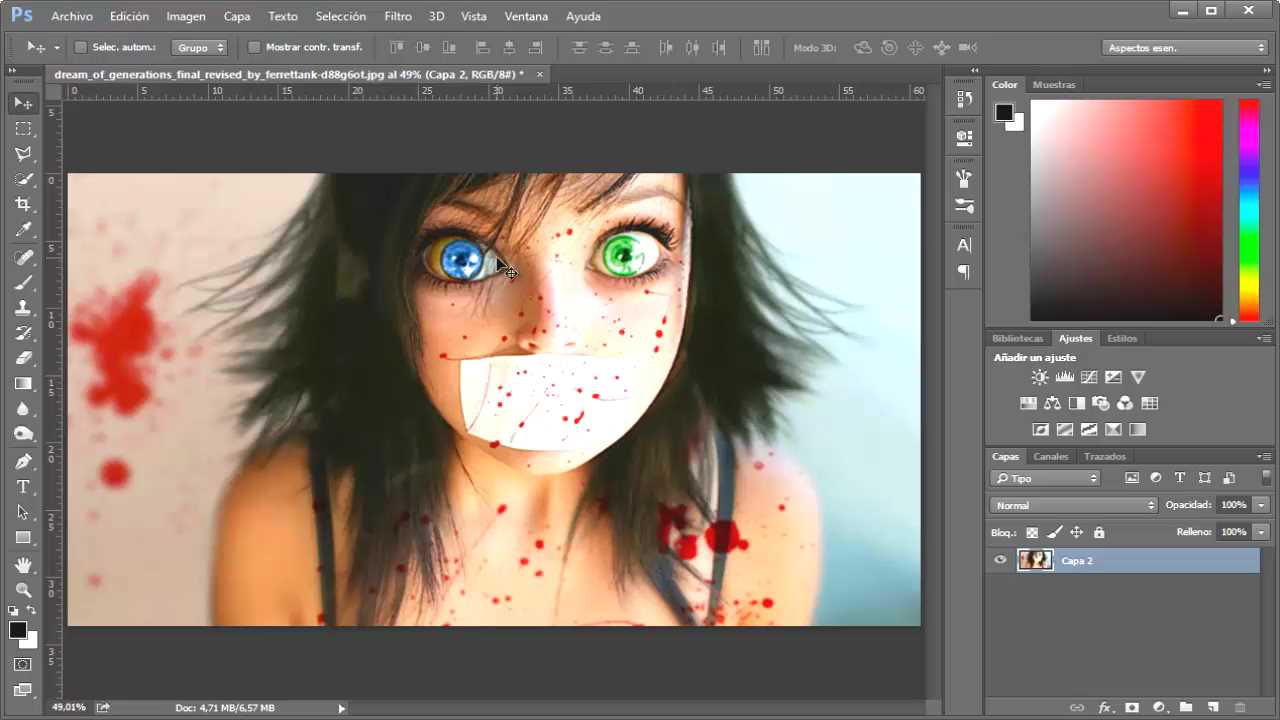The width and height of the screenshot is (1280, 720).
Task: Click the vertical hue slider
Action: (1249, 210)
